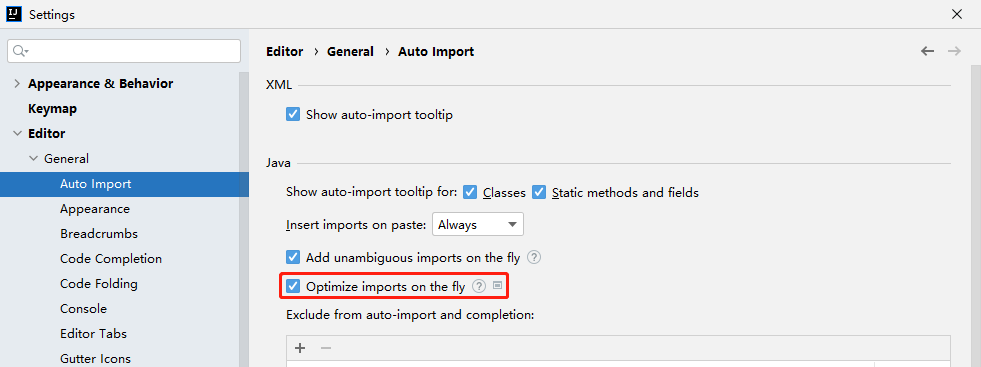Image resolution: width=981 pixels, height=367 pixels.
Task: Click help icon beside Add unambiguous imports
Action: point(534,257)
